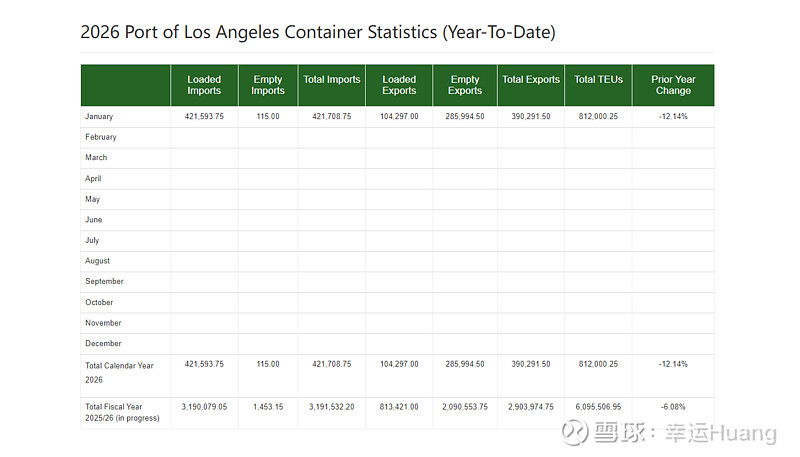Click the "Loaded Imports" column header
The image size is (800, 457).
point(204,85)
